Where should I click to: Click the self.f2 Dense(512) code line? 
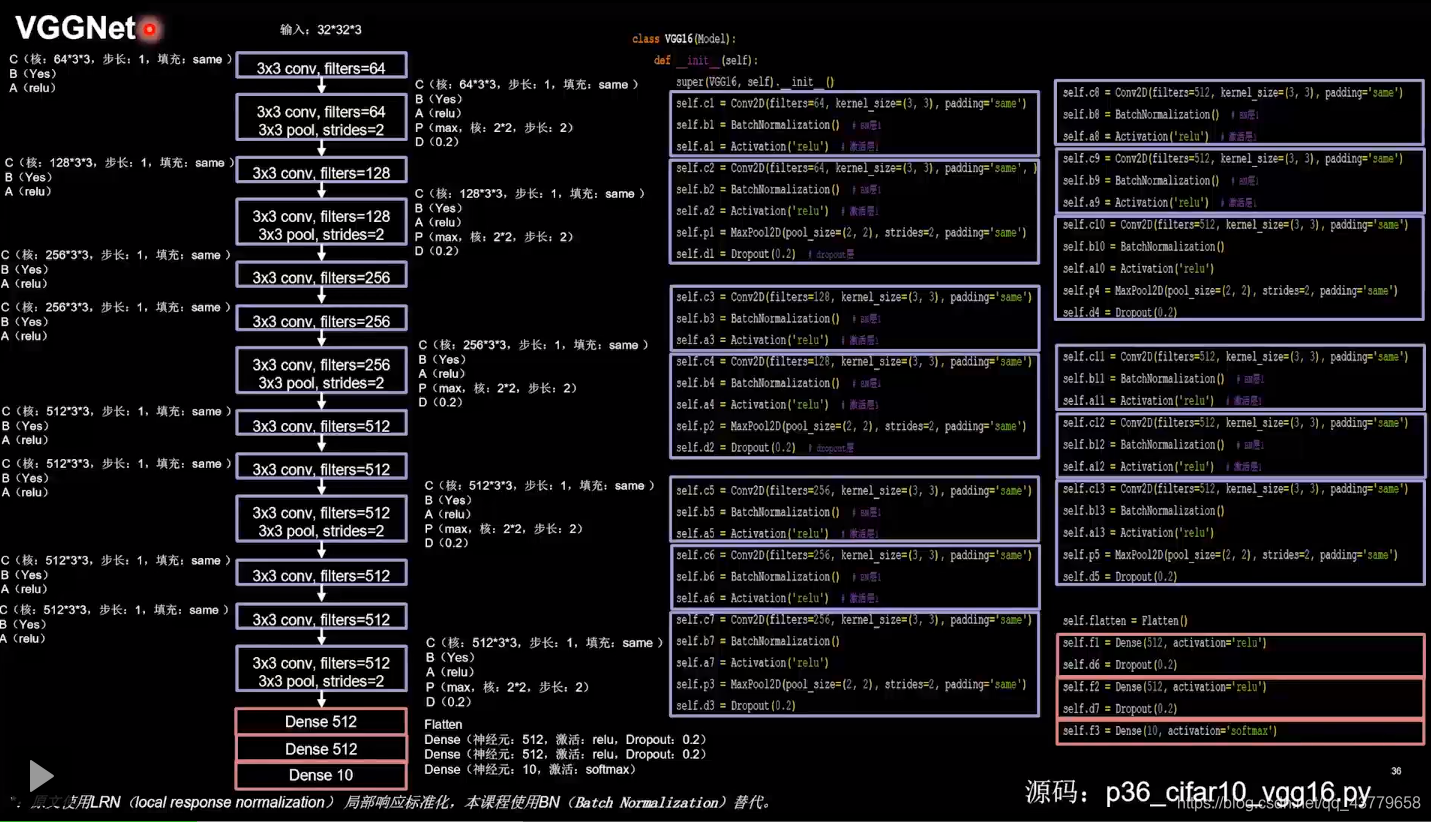pyautogui.click(x=1165, y=687)
